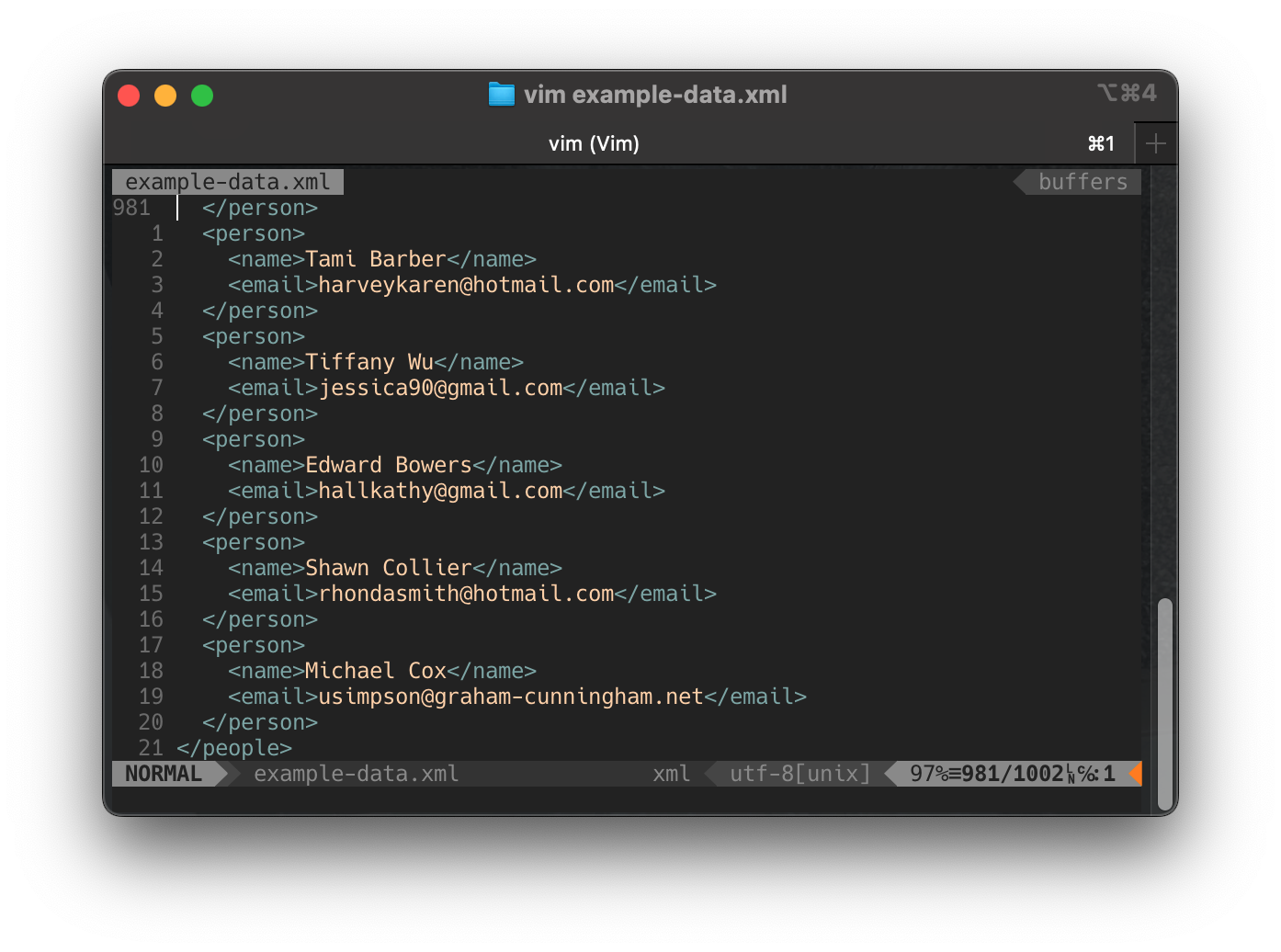This screenshot has width=1281, height=952.
Task: Open the jessica90@gmail.com email link
Action: (x=440, y=388)
